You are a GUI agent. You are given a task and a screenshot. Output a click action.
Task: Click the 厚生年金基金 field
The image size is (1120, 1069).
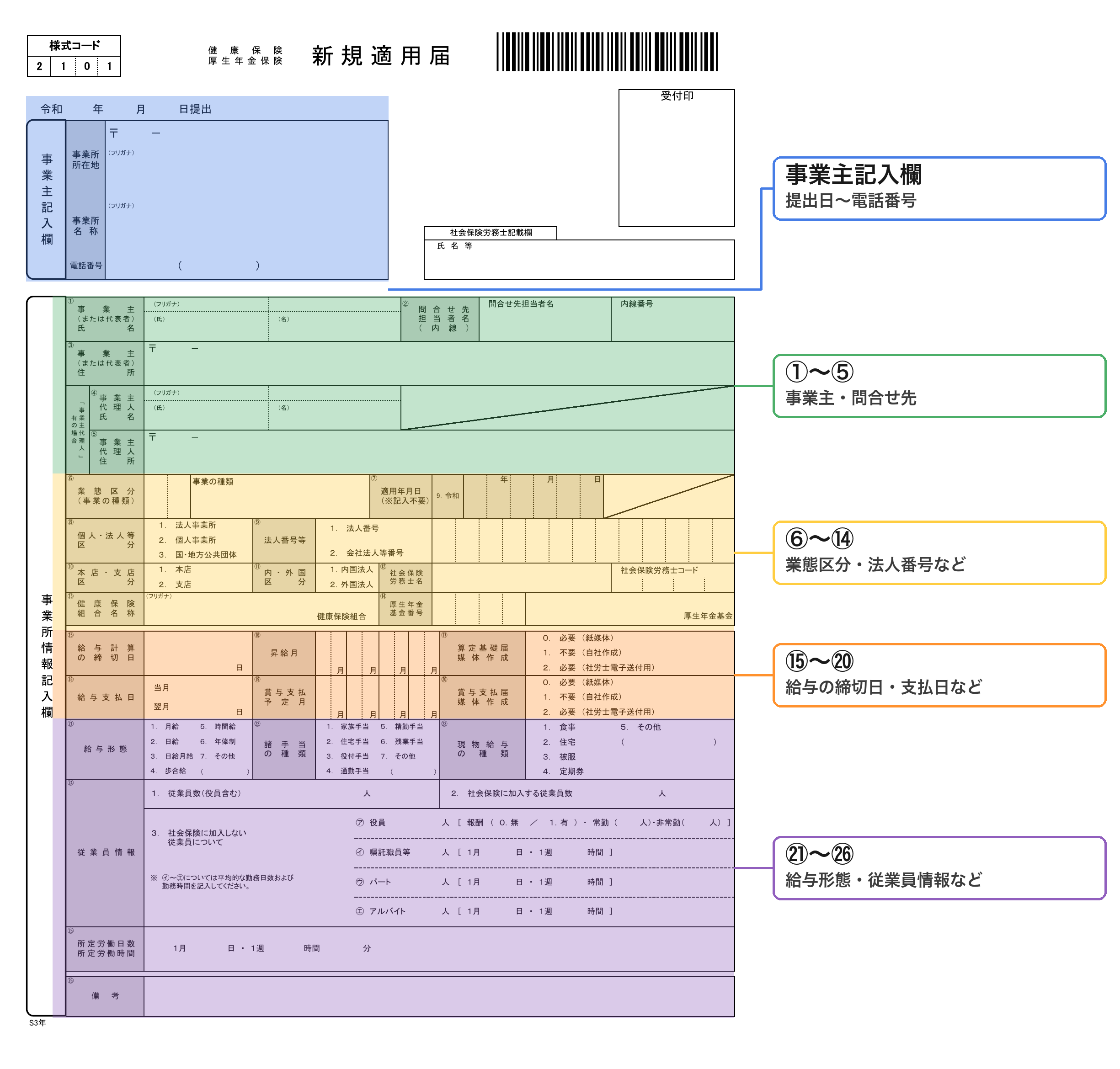tap(629, 609)
